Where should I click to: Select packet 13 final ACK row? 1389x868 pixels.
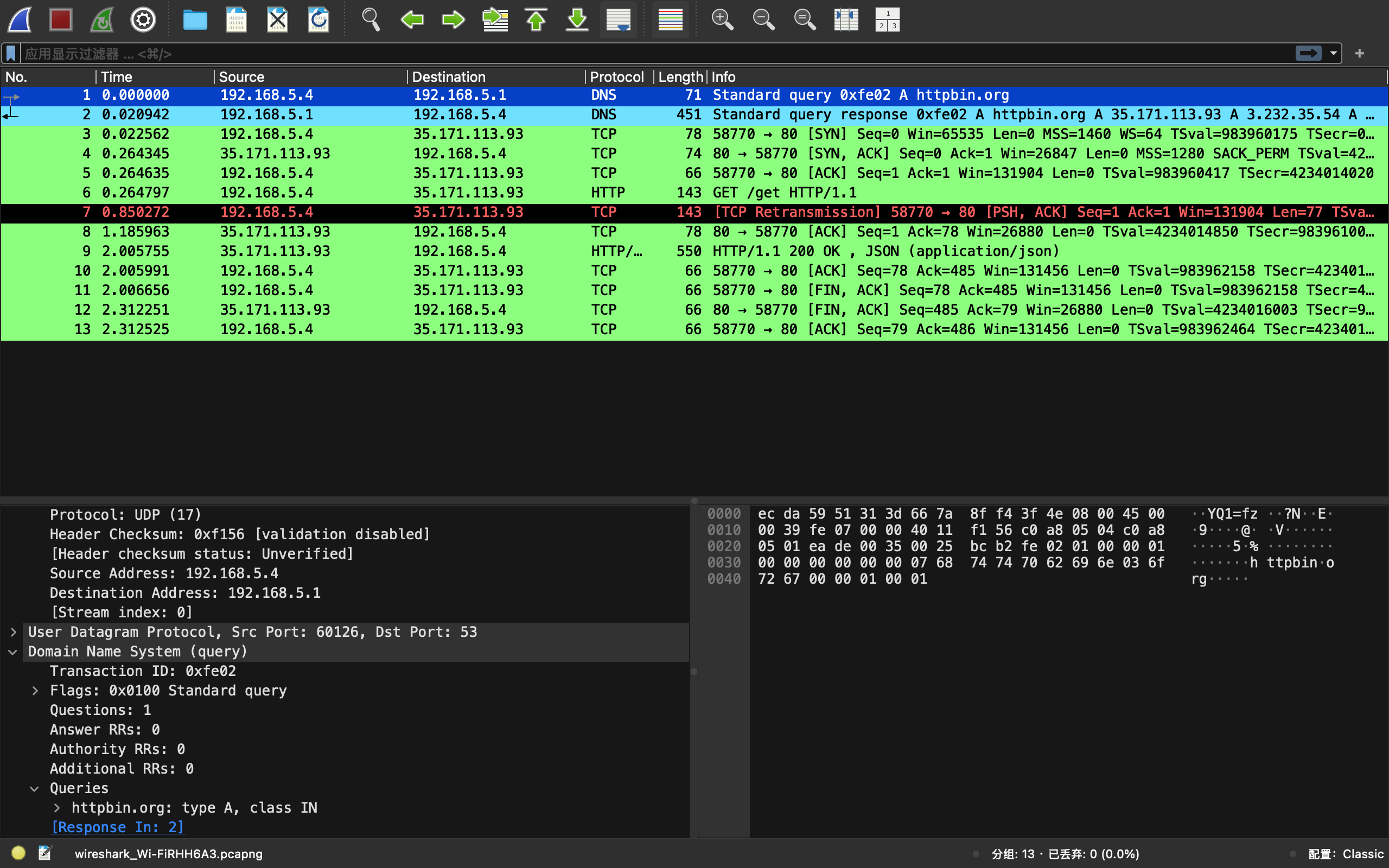pyautogui.click(x=694, y=329)
